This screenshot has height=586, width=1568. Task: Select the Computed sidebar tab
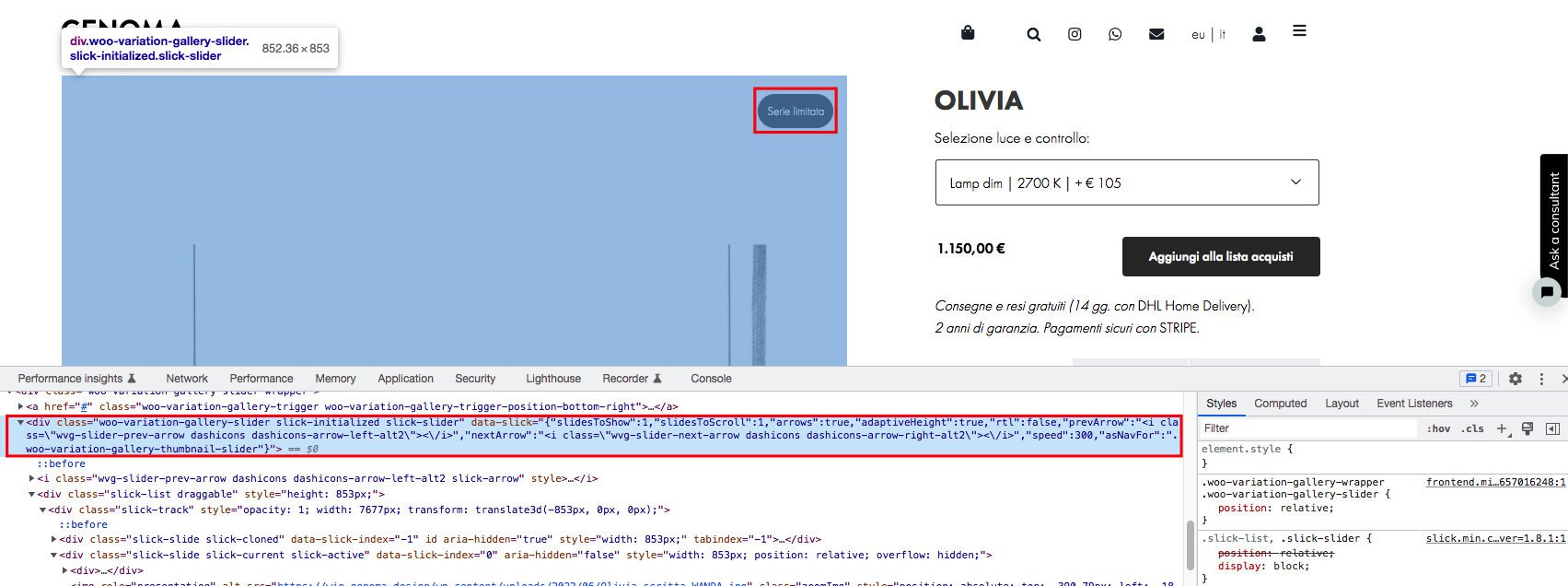(1281, 404)
